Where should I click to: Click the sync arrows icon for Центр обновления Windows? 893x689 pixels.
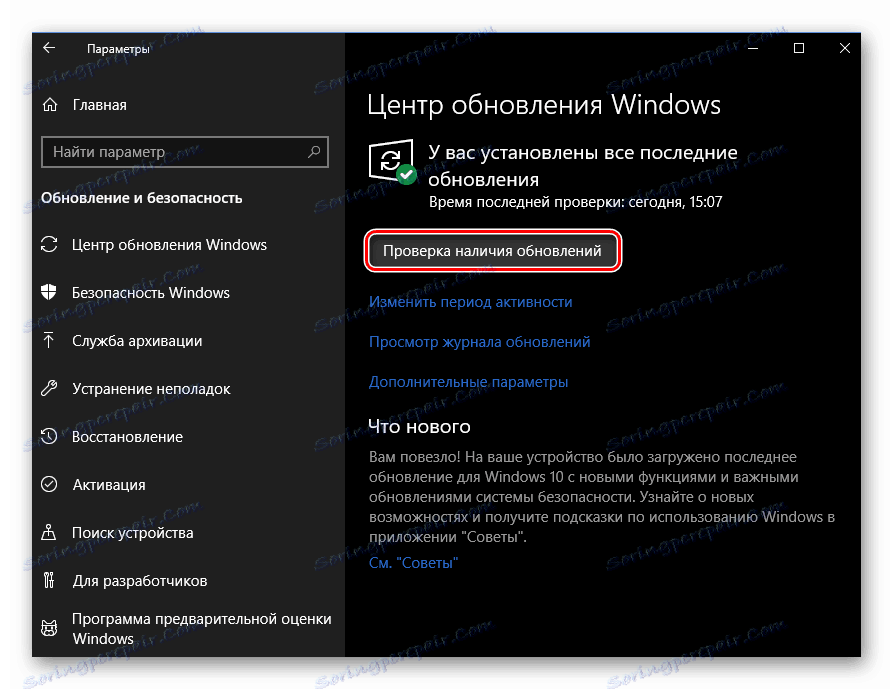[49, 244]
